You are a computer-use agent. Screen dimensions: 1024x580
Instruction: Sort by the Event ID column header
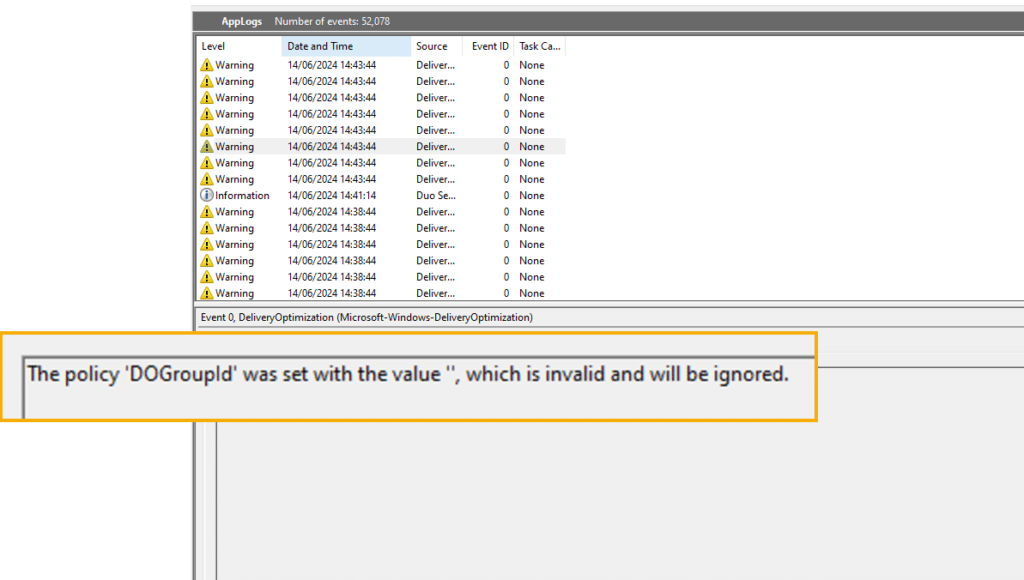point(488,46)
